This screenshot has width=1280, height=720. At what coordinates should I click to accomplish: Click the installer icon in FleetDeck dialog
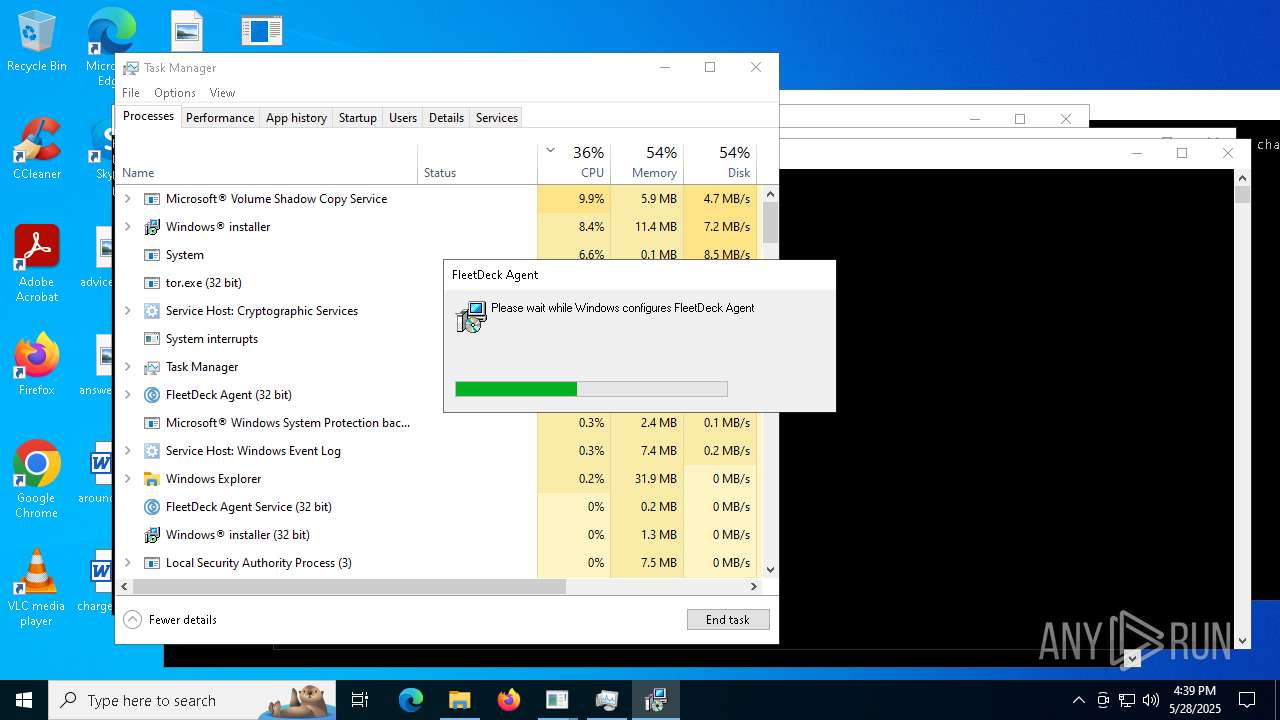click(471, 317)
